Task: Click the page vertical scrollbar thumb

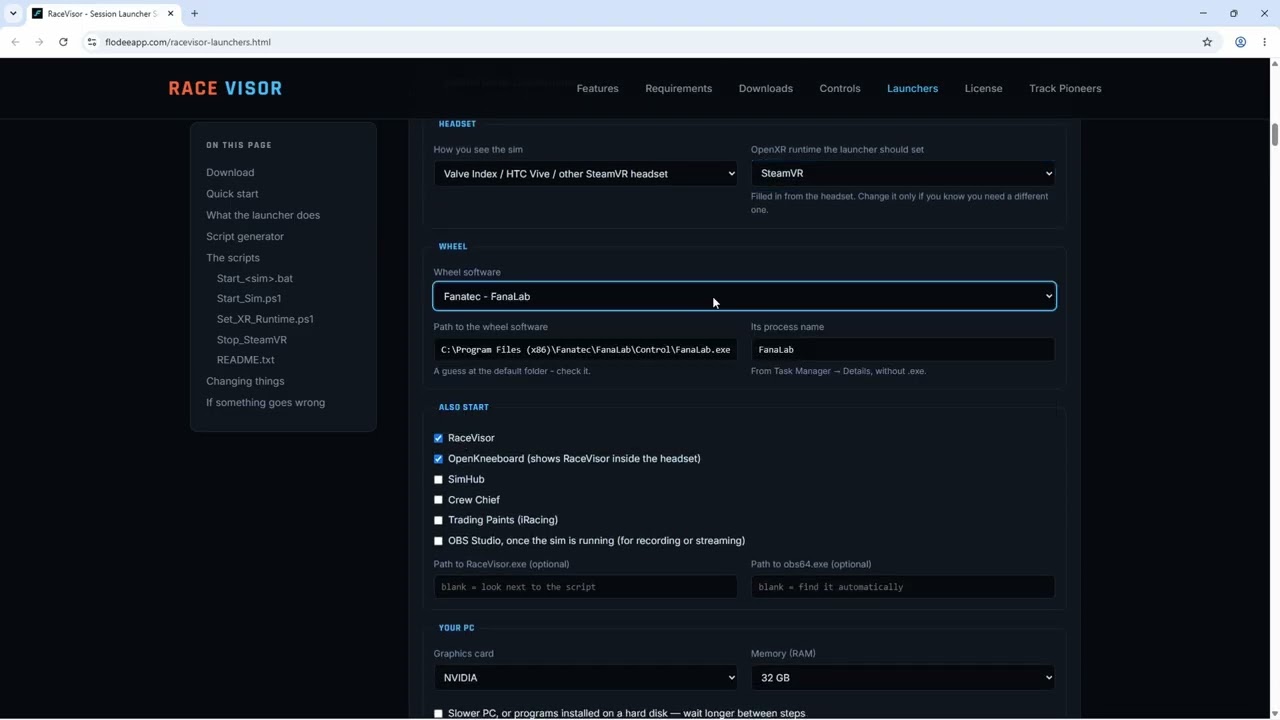Action: coord(1274,134)
